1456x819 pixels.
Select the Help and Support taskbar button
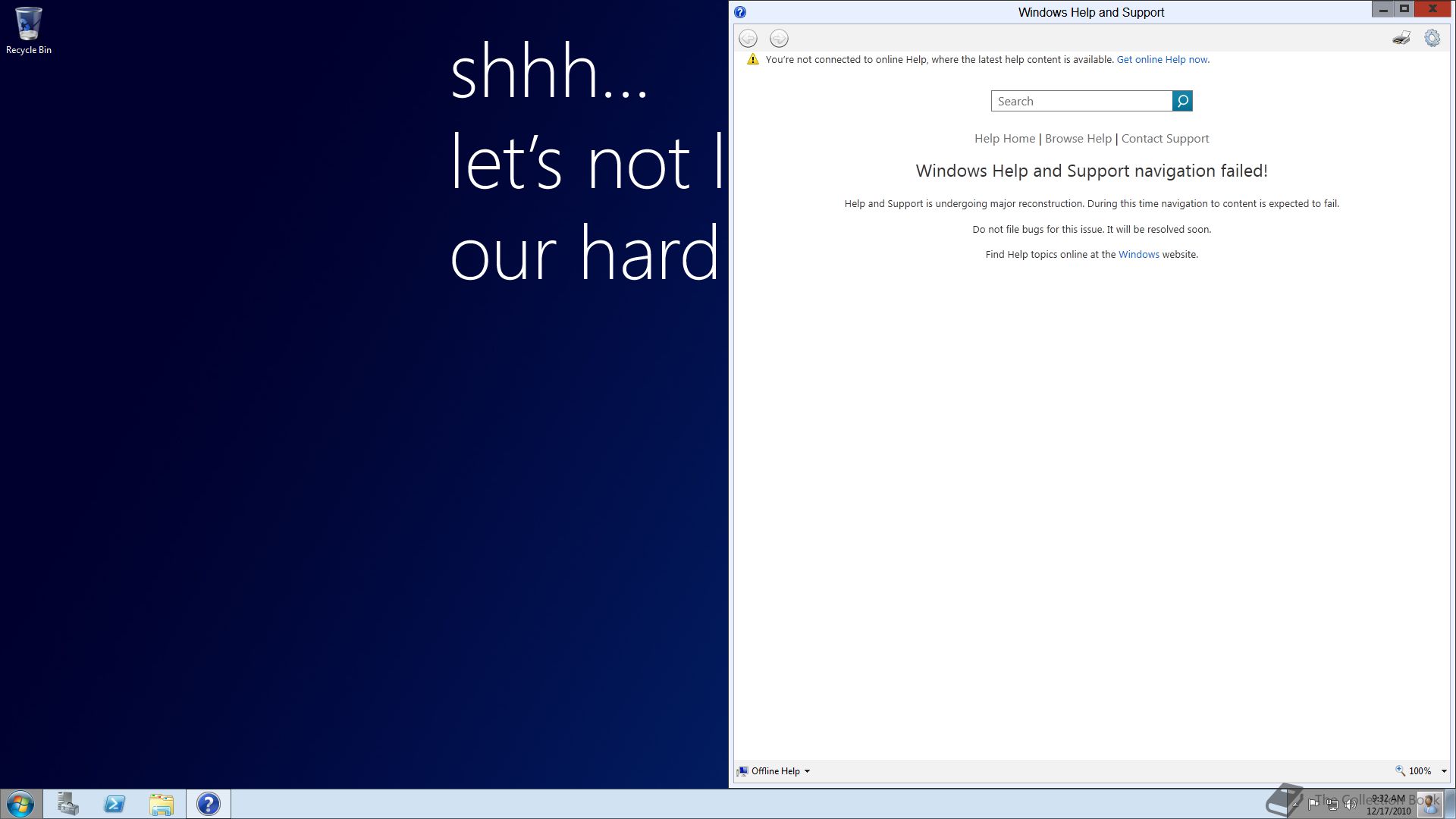(x=209, y=804)
